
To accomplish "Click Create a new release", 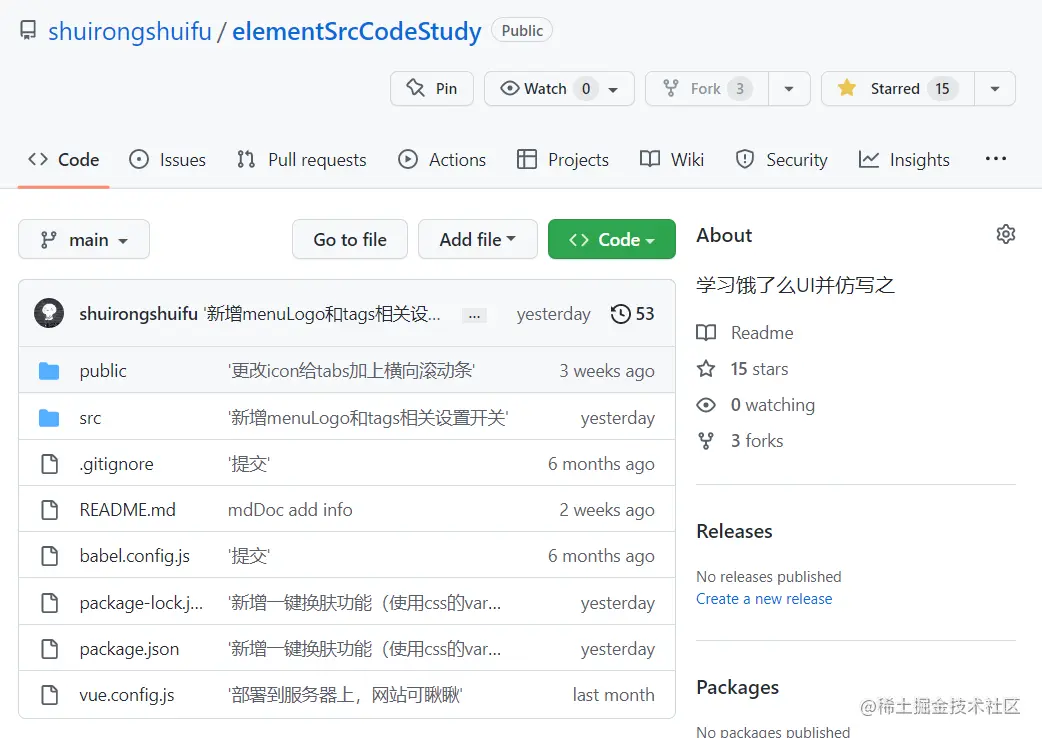I will pos(764,599).
